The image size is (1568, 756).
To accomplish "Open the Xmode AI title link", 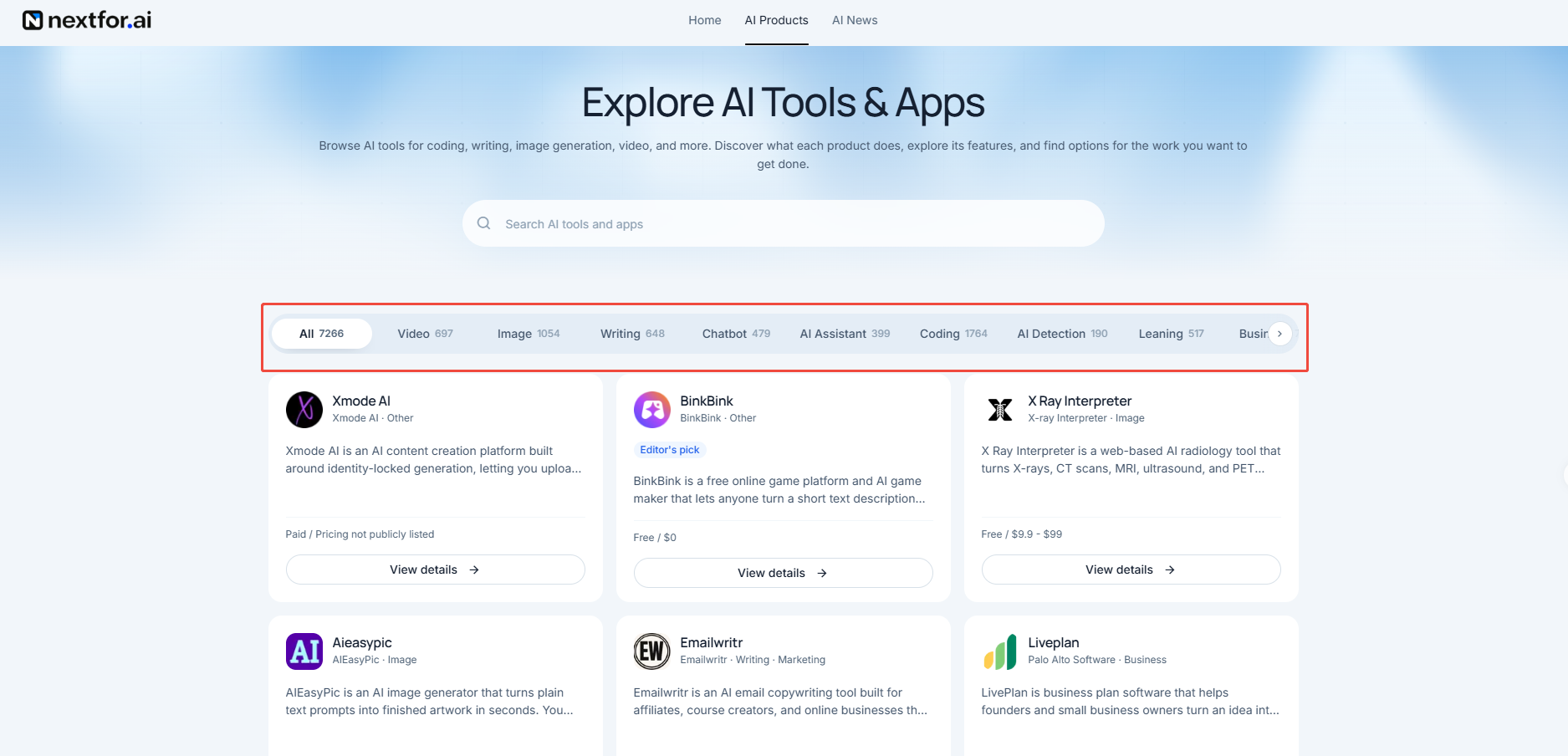I will [x=361, y=401].
